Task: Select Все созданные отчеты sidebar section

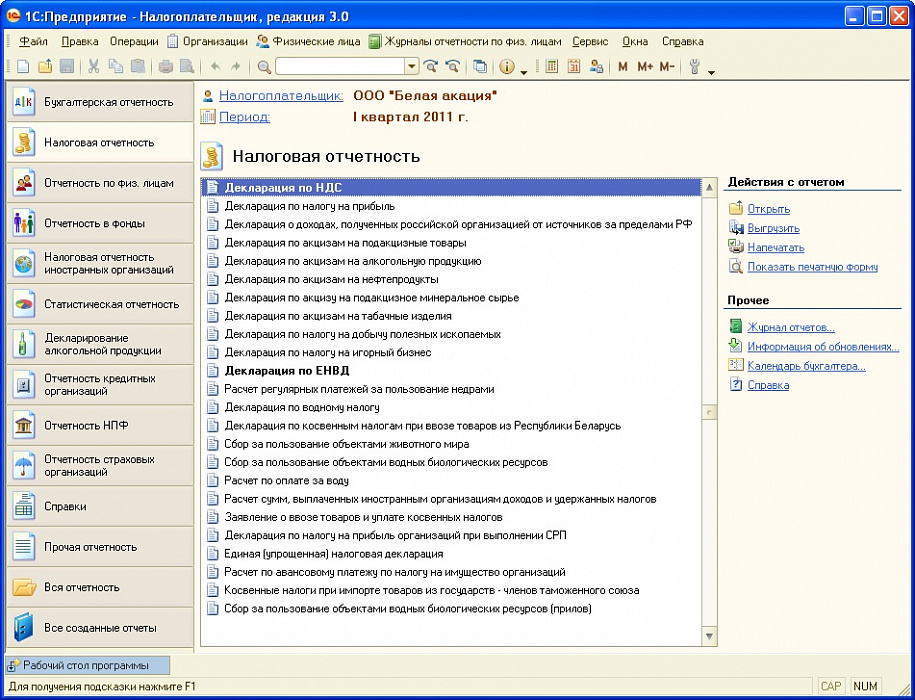Action: (100, 628)
